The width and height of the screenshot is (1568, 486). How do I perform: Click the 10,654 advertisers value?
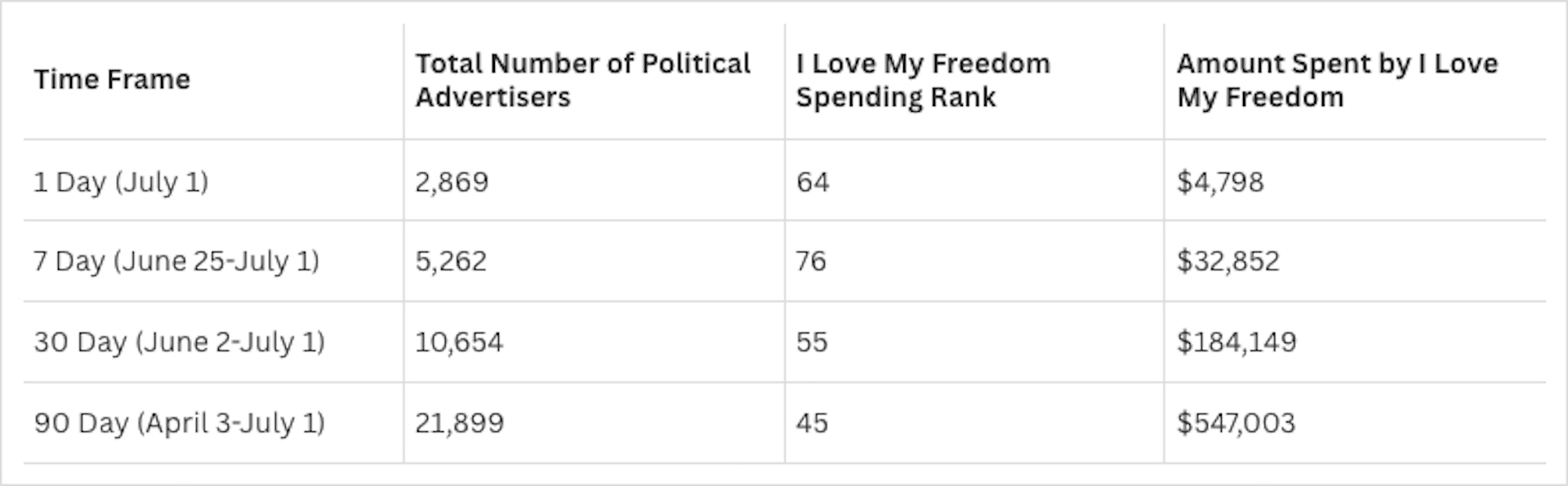coord(459,341)
